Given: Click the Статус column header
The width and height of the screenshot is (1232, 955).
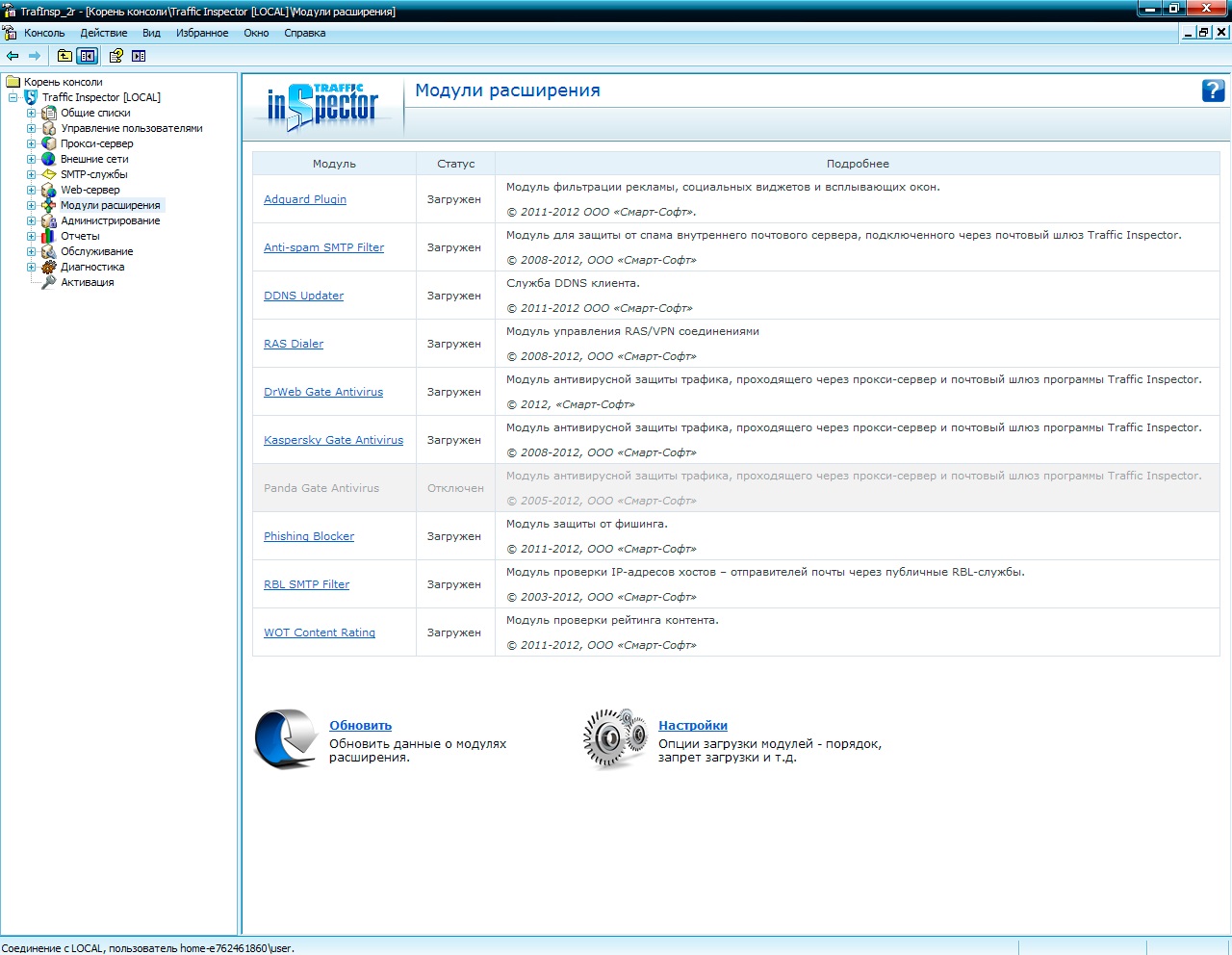Looking at the screenshot, I should pos(455,164).
